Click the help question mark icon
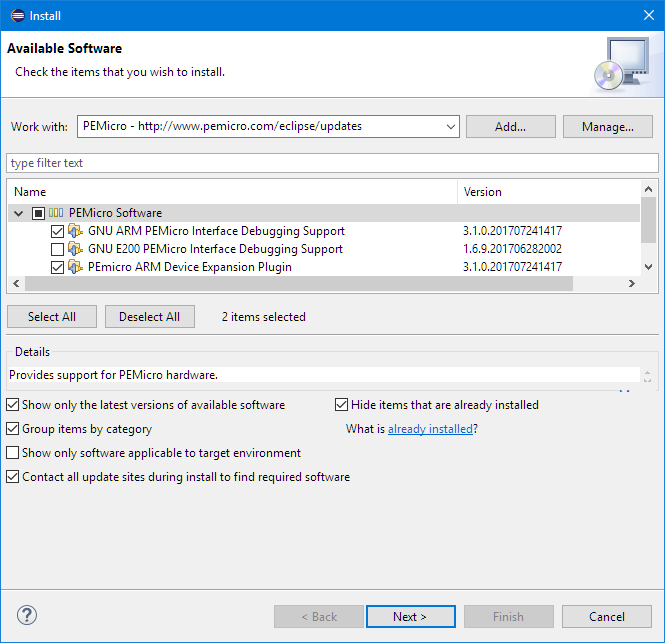665x643 pixels. (27, 616)
